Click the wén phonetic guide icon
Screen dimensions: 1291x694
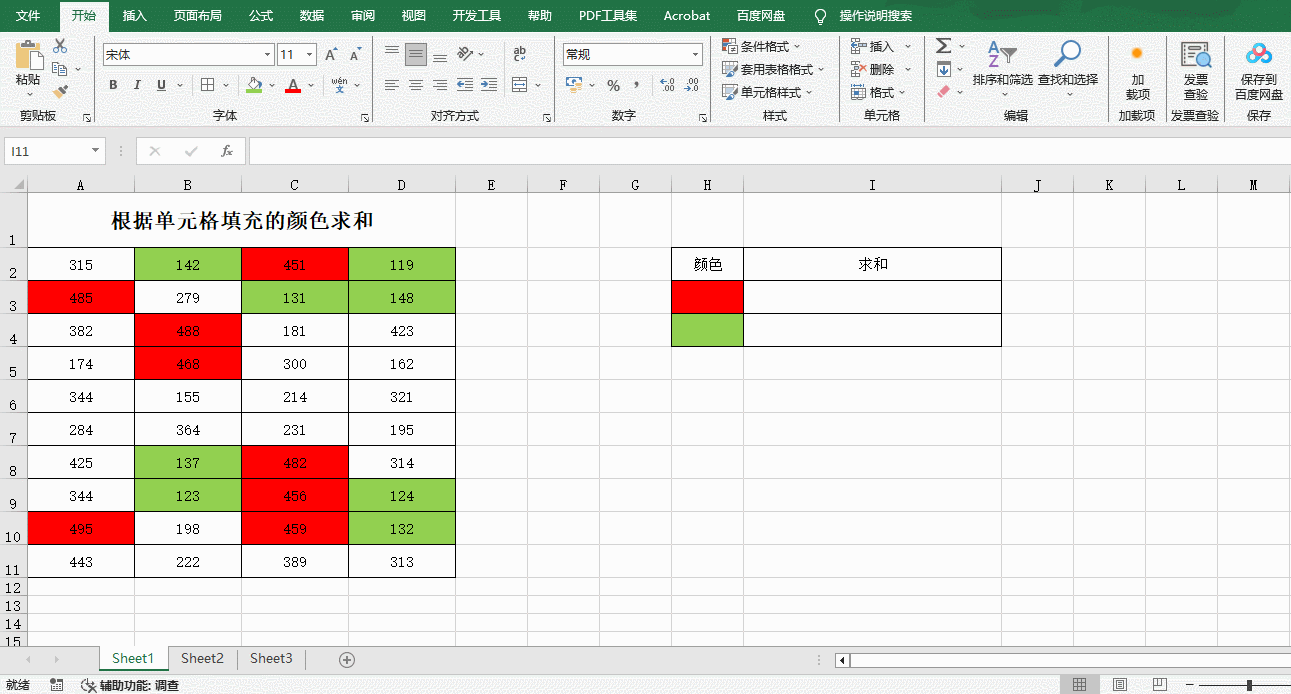click(x=340, y=85)
